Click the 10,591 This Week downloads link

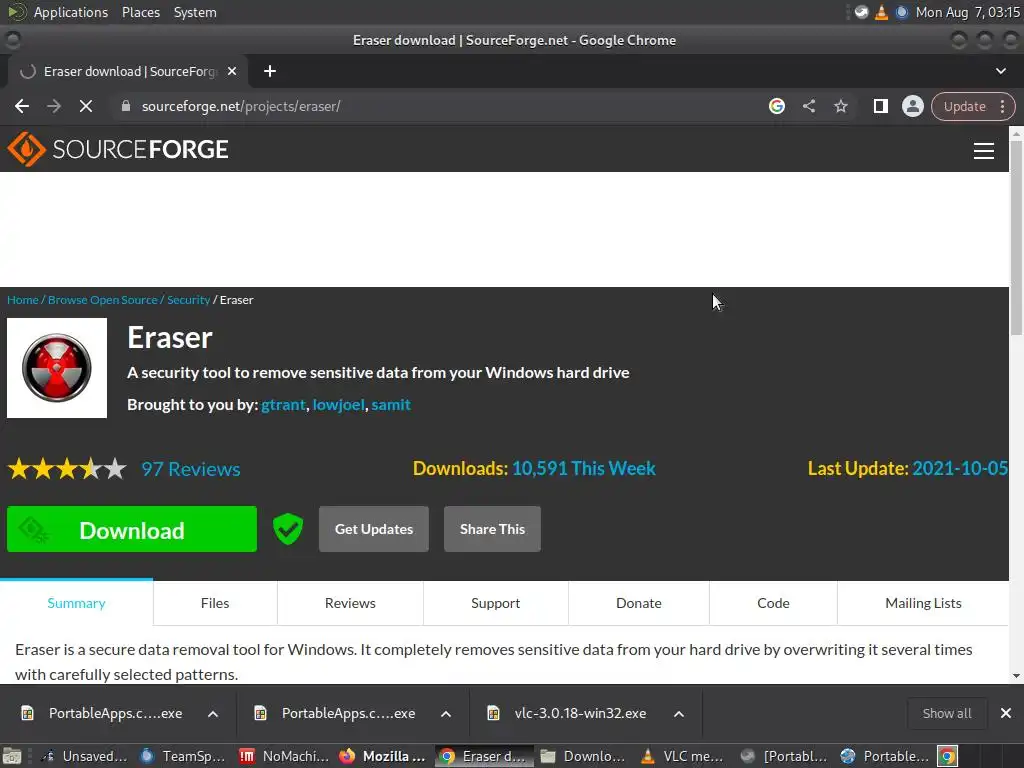coord(584,468)
